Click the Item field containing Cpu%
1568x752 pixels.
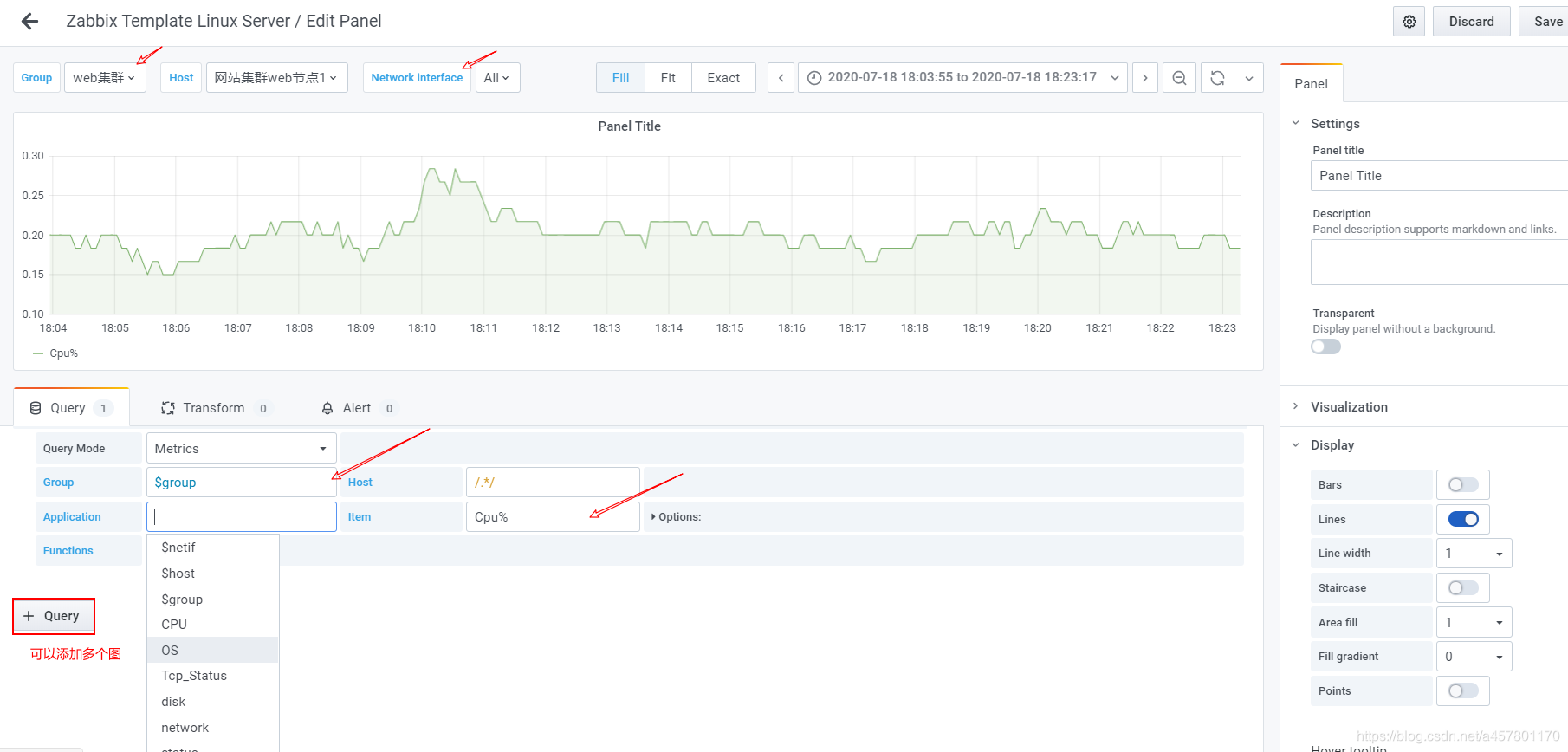553,516
